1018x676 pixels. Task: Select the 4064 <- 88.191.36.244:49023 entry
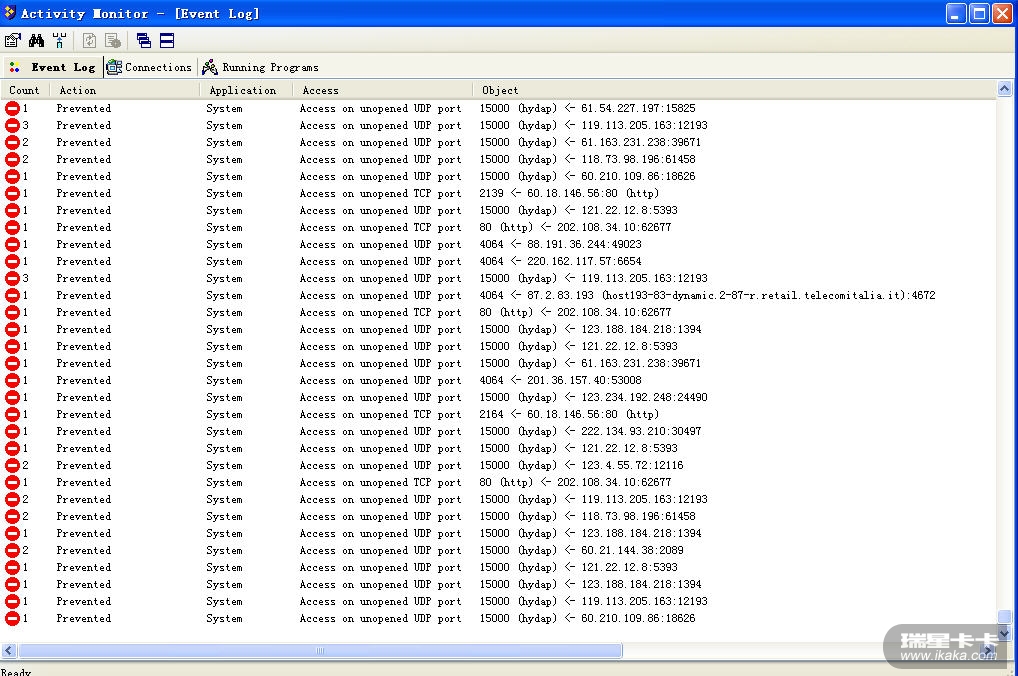(x=560, y=244)
